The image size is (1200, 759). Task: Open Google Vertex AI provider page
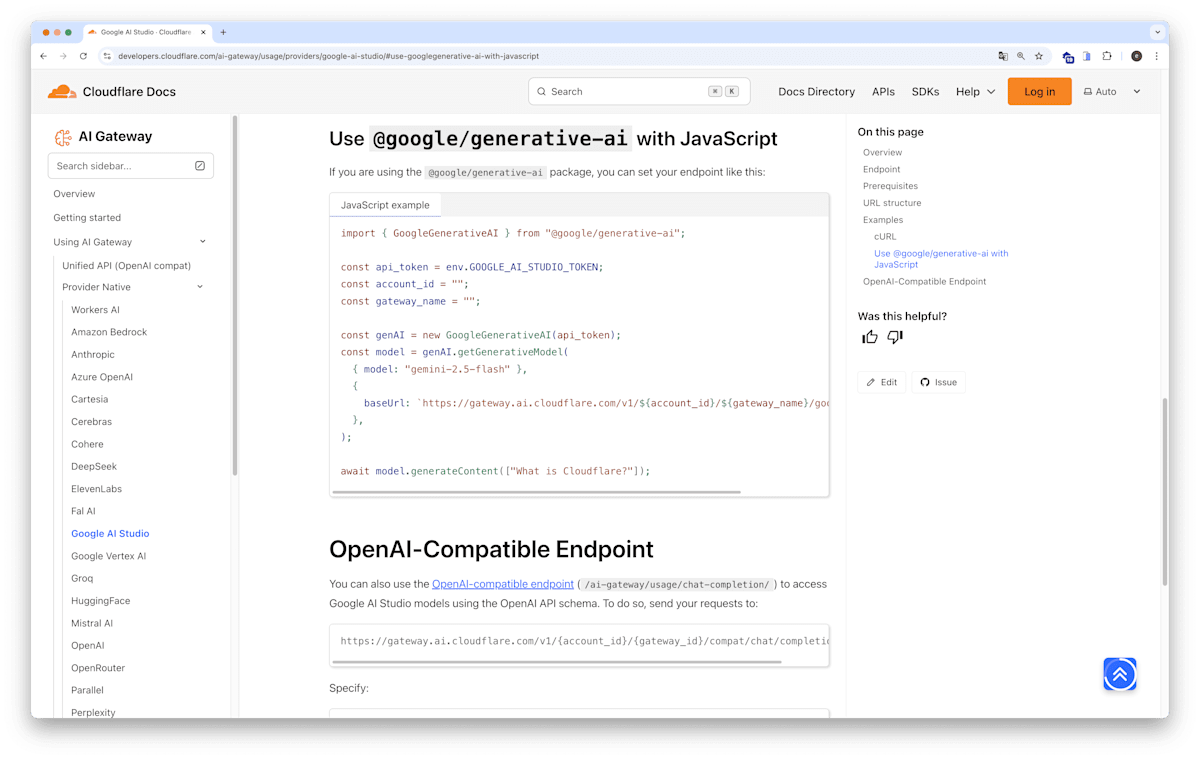[x=108, y=556]
